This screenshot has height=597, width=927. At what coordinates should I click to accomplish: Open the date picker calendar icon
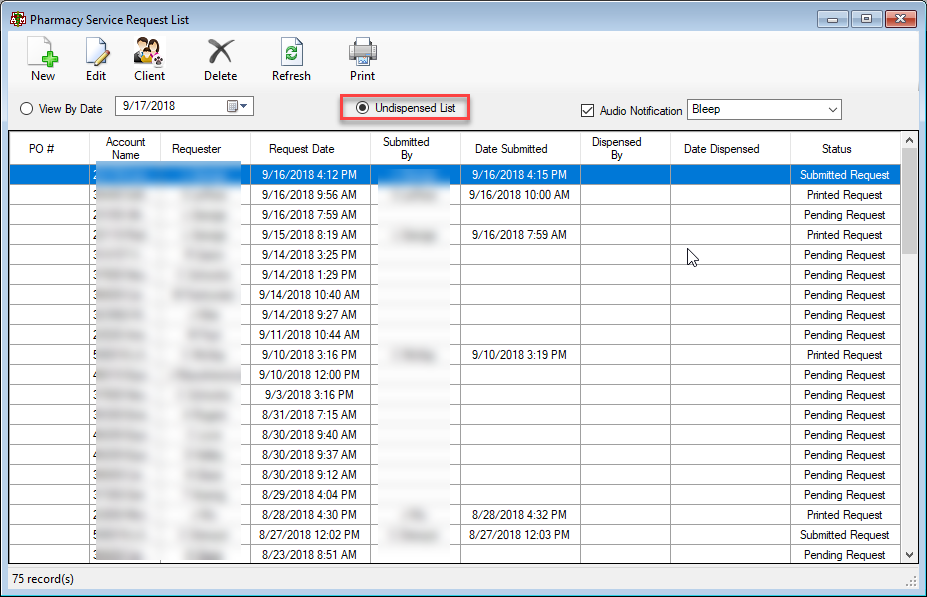pos(232,106)
